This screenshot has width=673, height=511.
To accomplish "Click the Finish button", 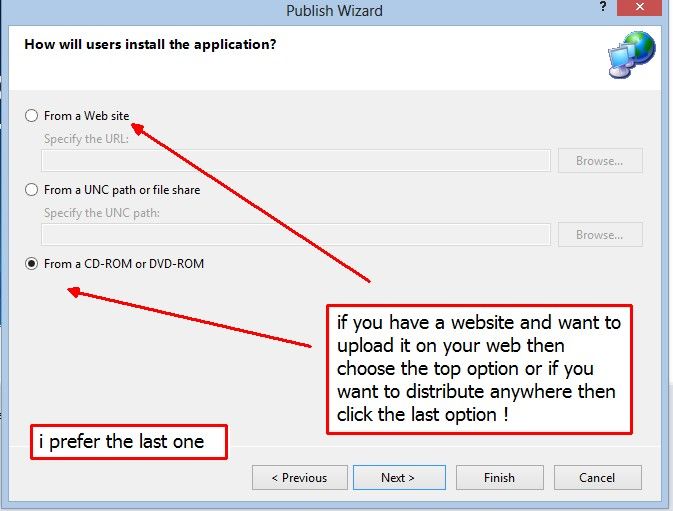I will pyautogui.click(x=500, y=478).
